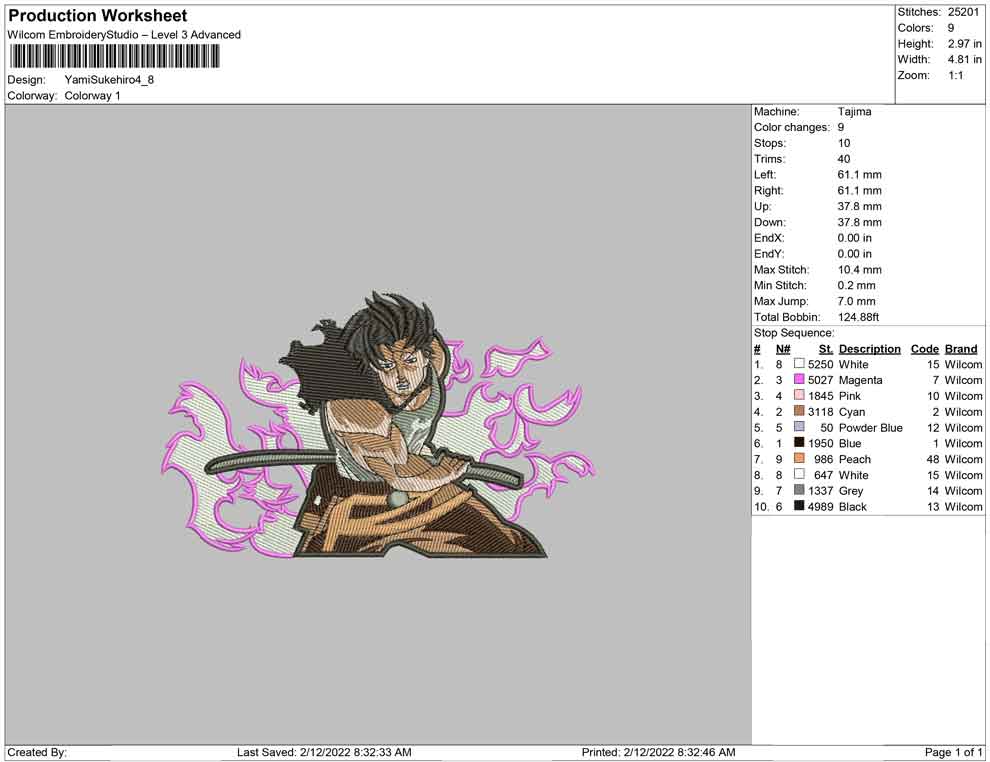Click code '48' in the Peach row
Image resolution: width=990 pixels, height=762 pixels.
pyautogui.click(x=933, y=459)
